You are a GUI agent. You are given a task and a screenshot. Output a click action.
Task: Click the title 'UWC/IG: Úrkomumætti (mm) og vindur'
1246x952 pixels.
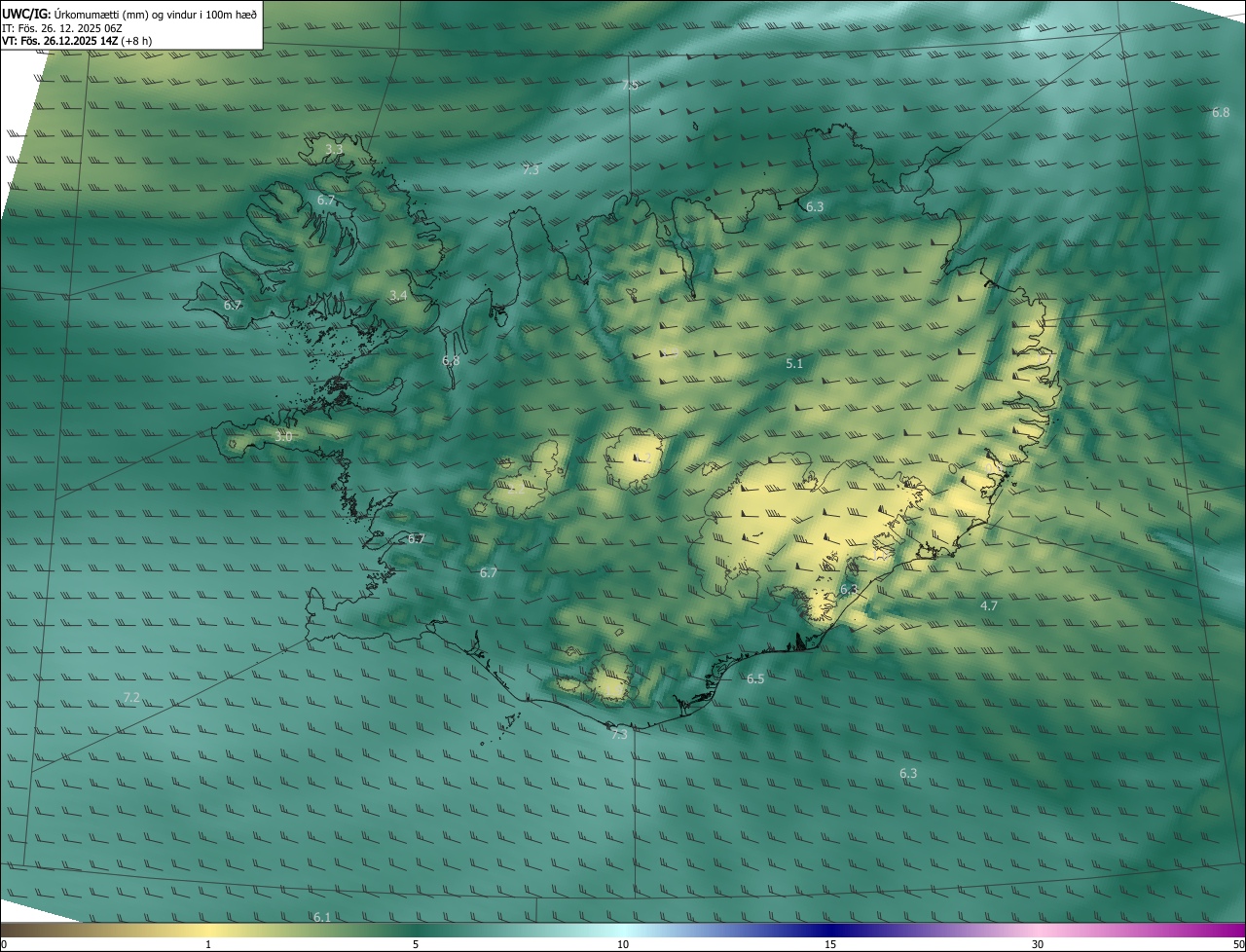(129, 14)
